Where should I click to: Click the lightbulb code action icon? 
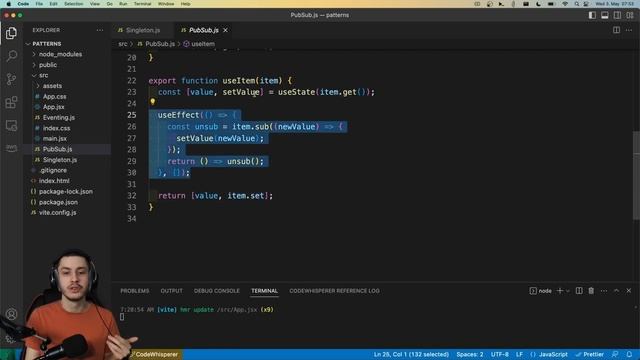153,102
